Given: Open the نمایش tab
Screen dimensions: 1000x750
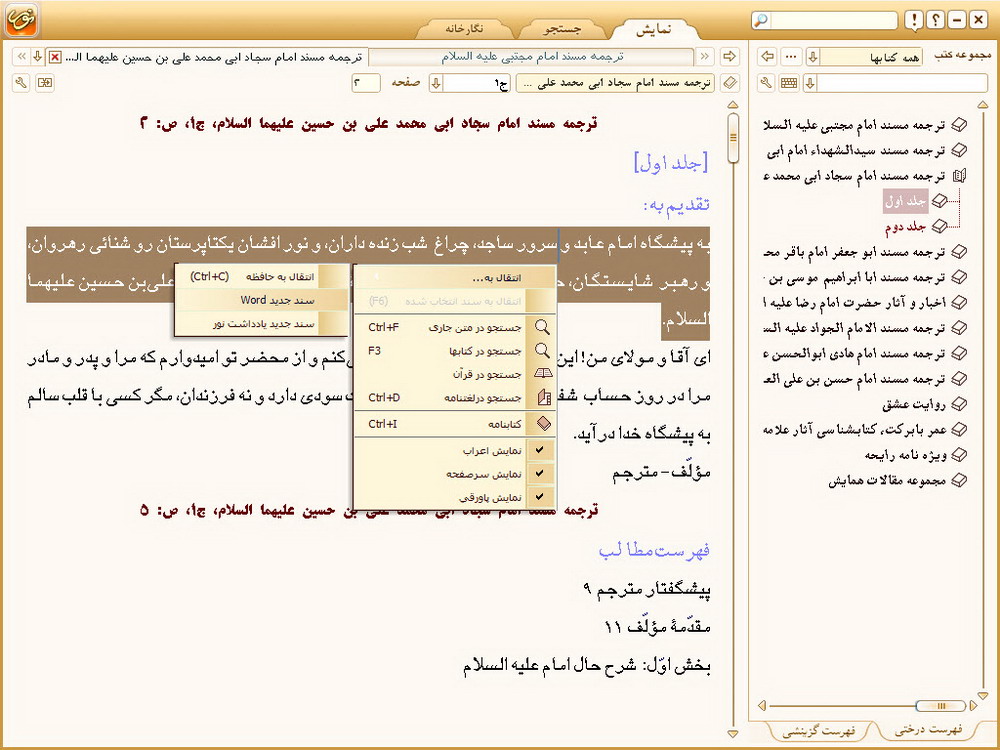Looking at the screenshot, I should pyautogui.click(x=654, y=29).
